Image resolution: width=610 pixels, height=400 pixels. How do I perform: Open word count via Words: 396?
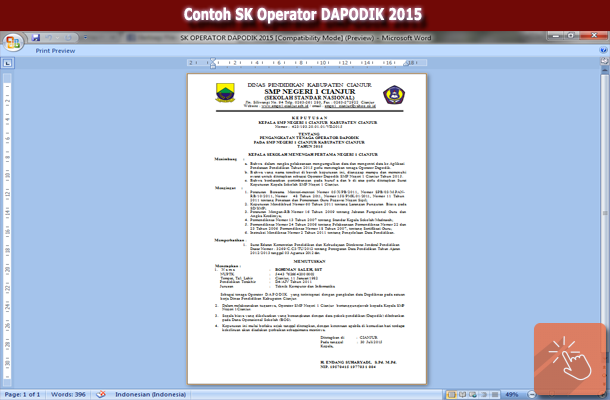click(68, 395)
